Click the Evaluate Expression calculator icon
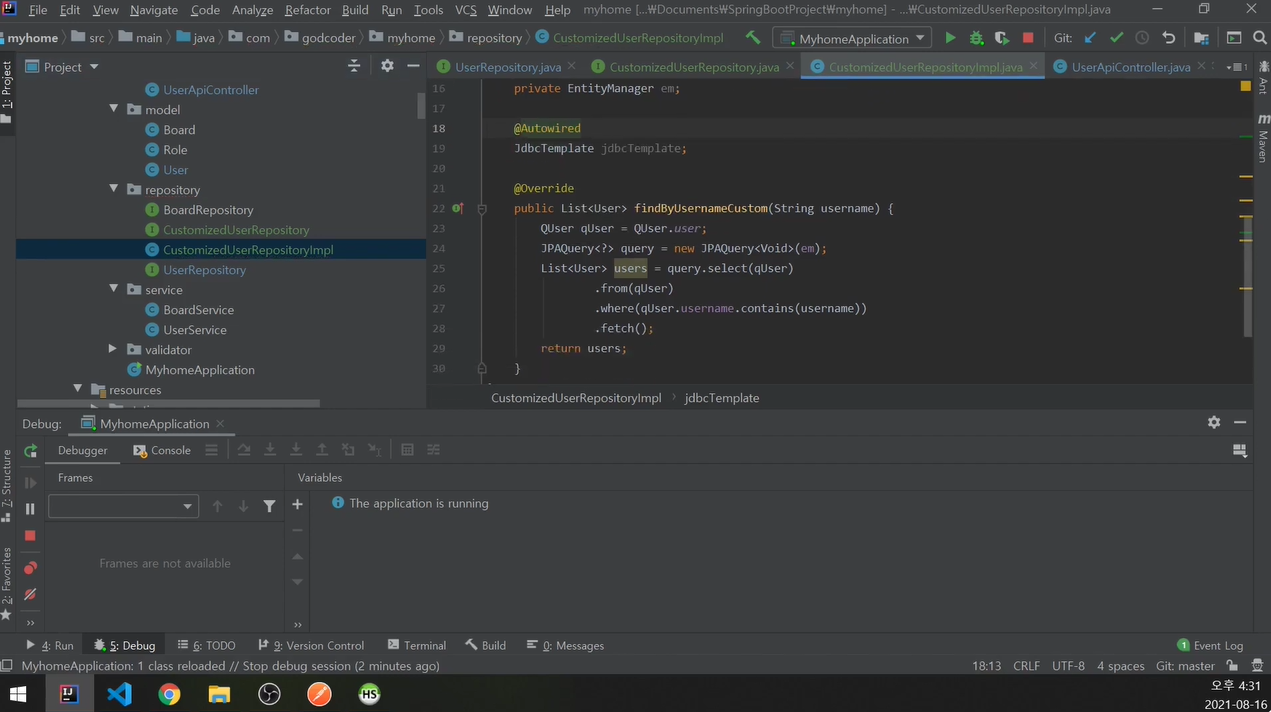 coord(407,450)
